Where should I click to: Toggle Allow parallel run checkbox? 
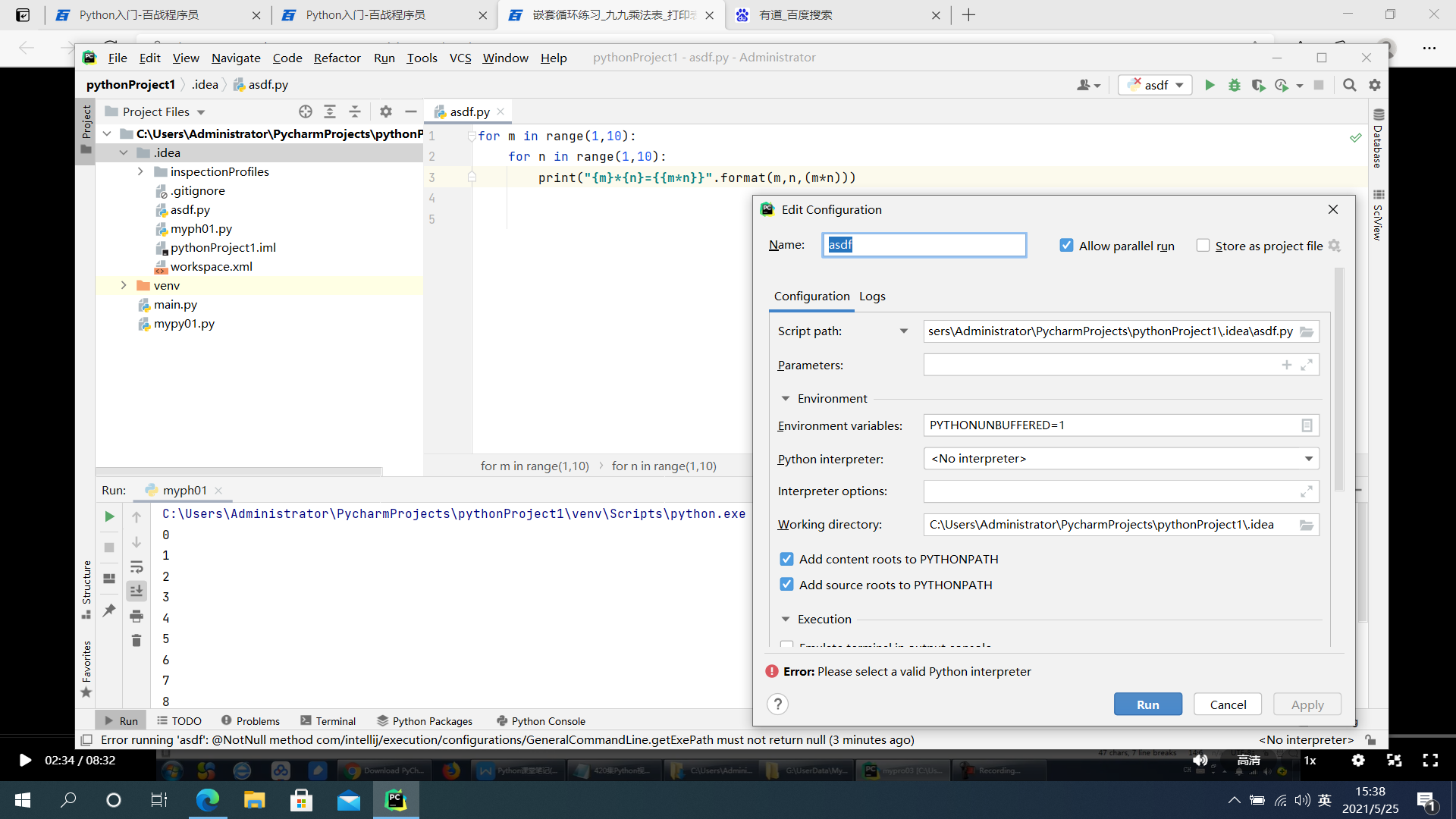click(x=1066, y=246)
